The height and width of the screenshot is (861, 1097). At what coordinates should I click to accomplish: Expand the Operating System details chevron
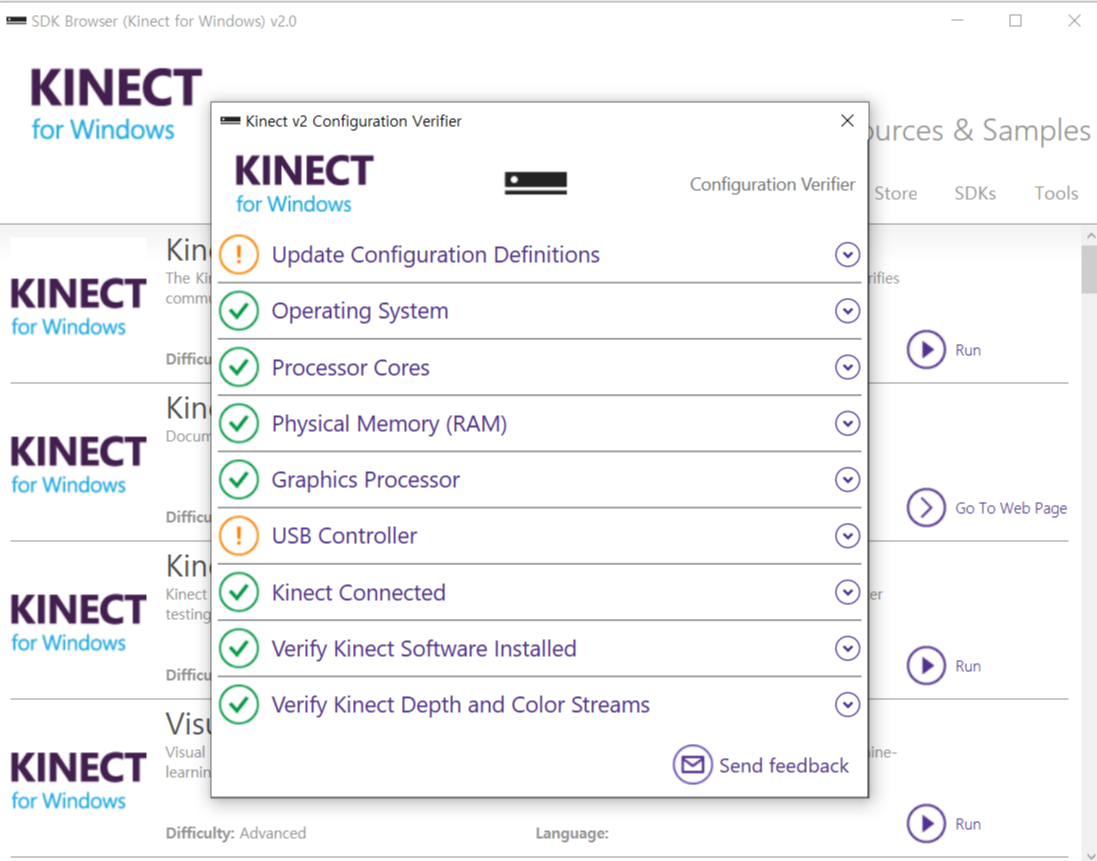coord(847,311)
